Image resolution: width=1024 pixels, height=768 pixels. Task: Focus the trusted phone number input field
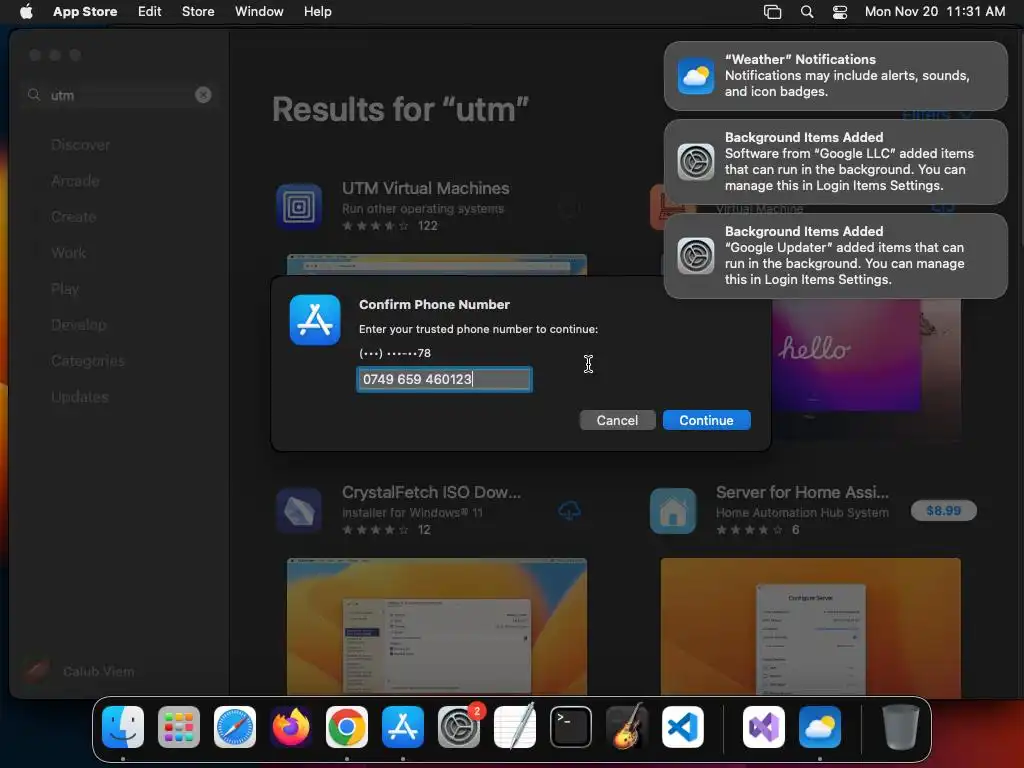coord(444,379)
